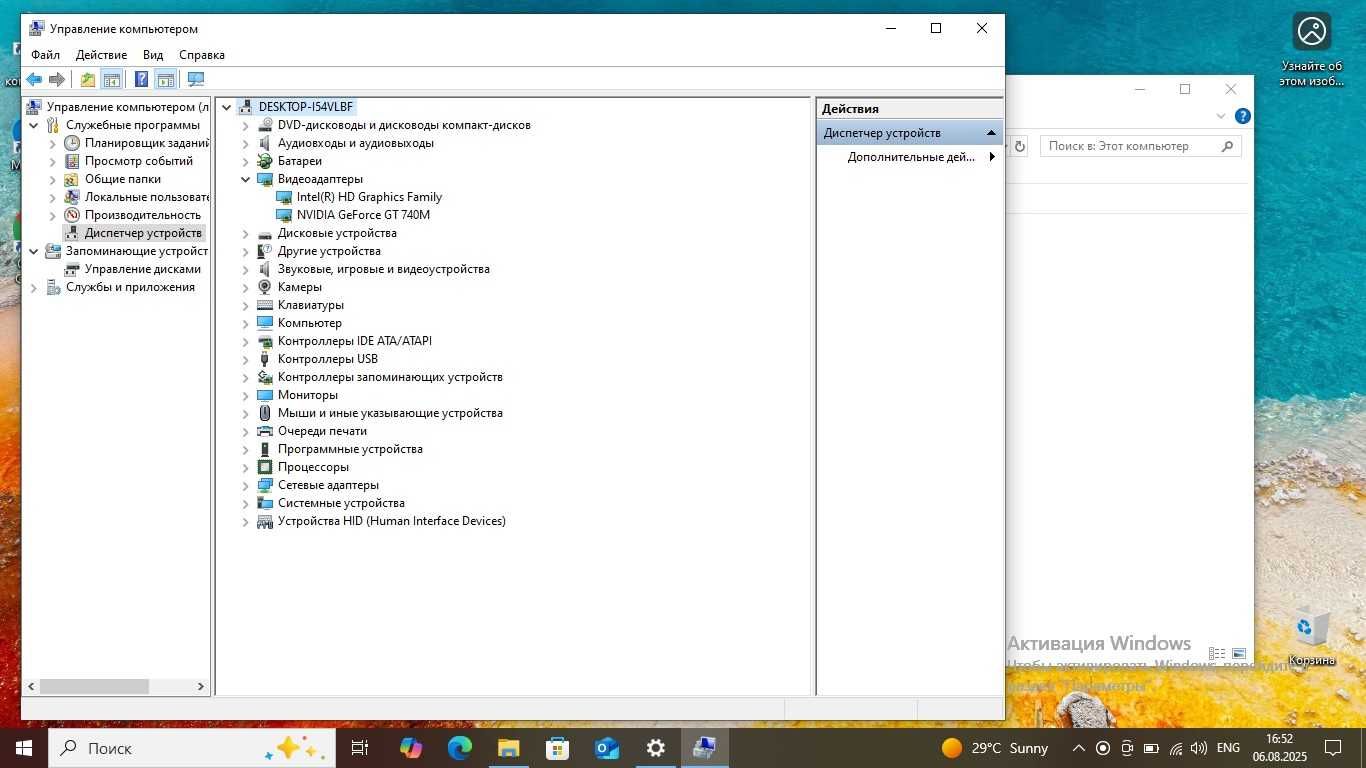This screenshot has width=1366, height=768.
Task: Select Управление дисками in the left tree
Action: tap(143, 269)
